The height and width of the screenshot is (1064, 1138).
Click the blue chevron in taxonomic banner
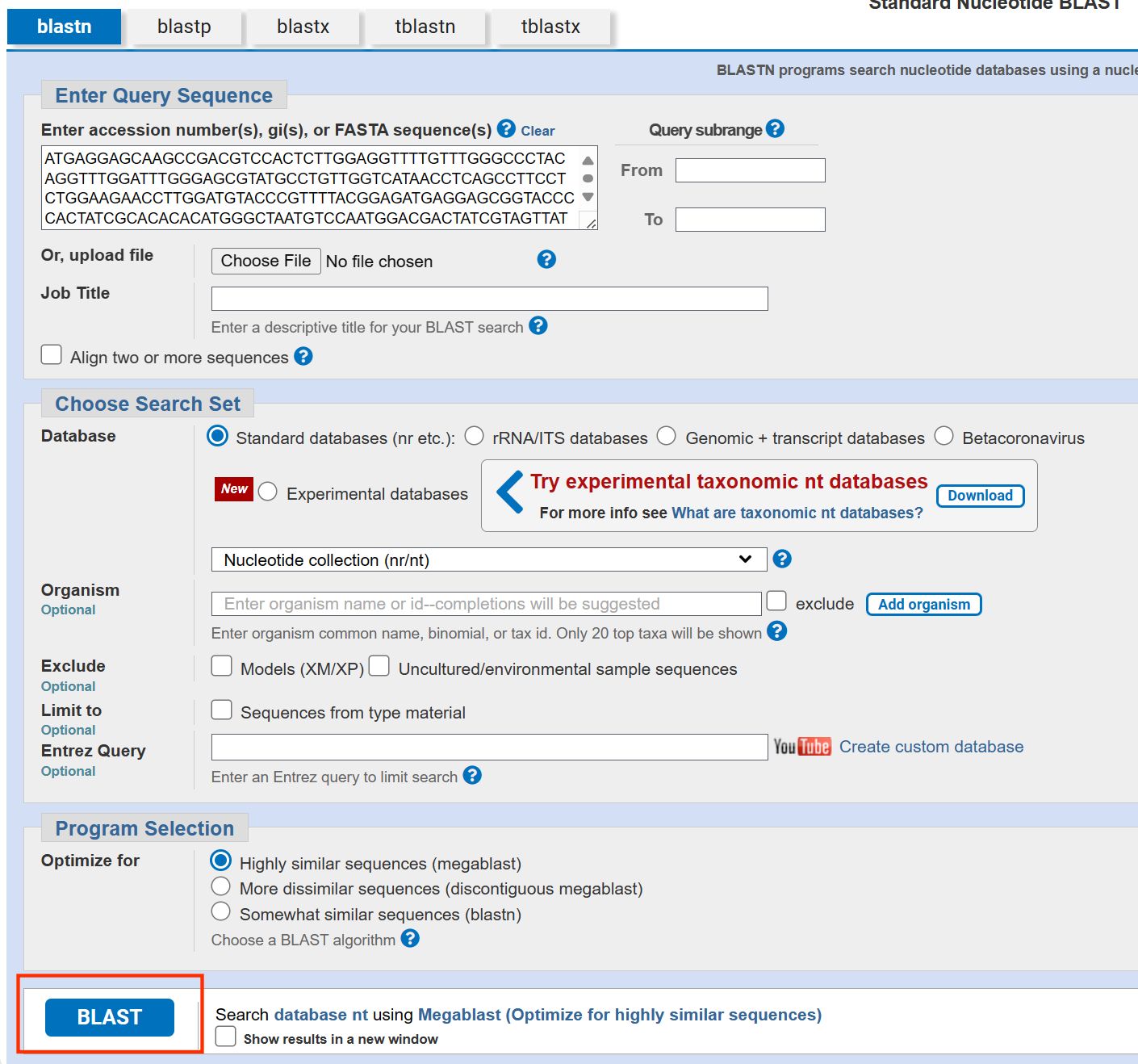[510, 492]
